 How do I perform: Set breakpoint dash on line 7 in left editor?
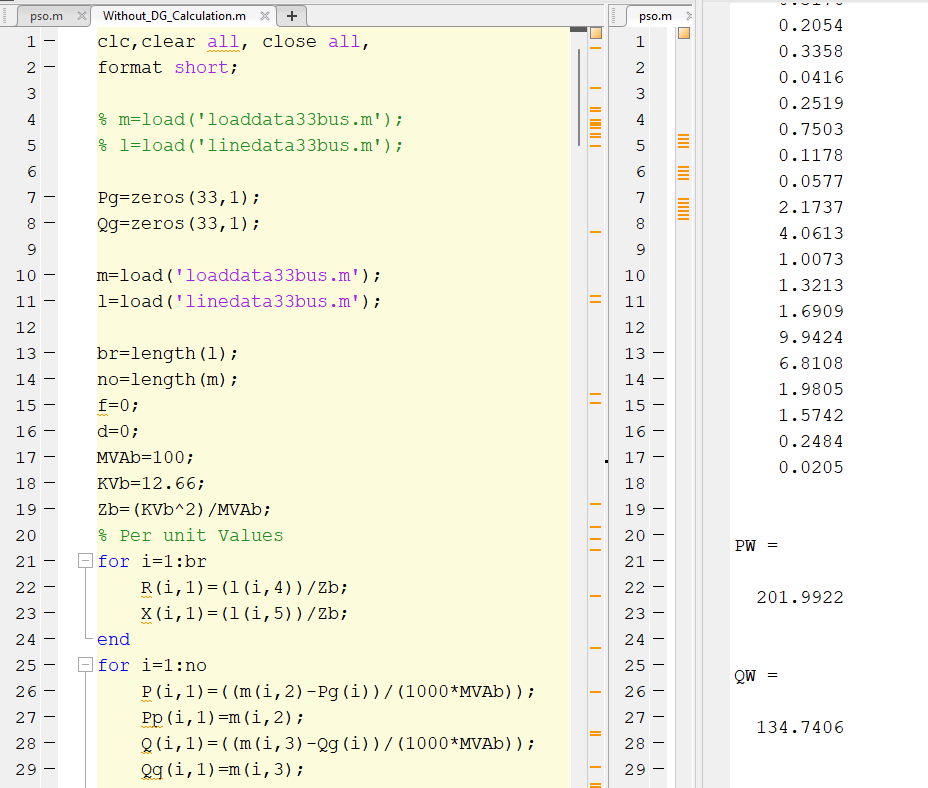pos(50,197)
